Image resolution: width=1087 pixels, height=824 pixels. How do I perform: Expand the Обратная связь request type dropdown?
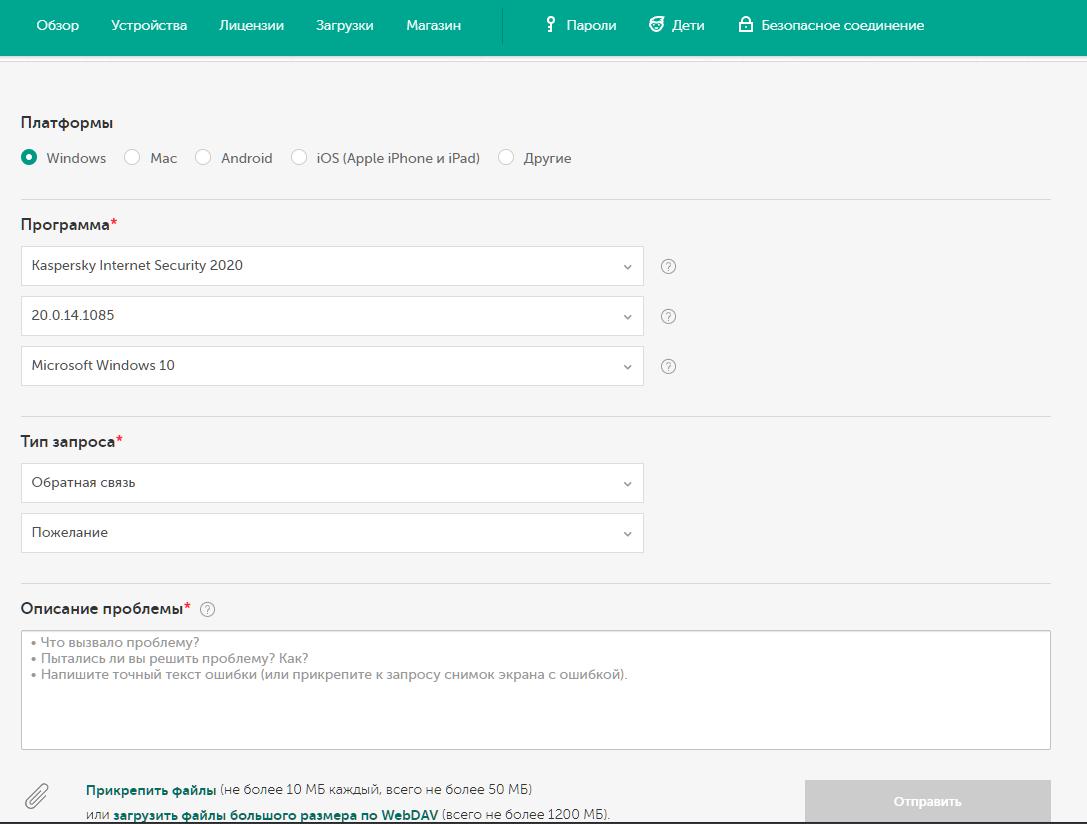tap(332, 483)
